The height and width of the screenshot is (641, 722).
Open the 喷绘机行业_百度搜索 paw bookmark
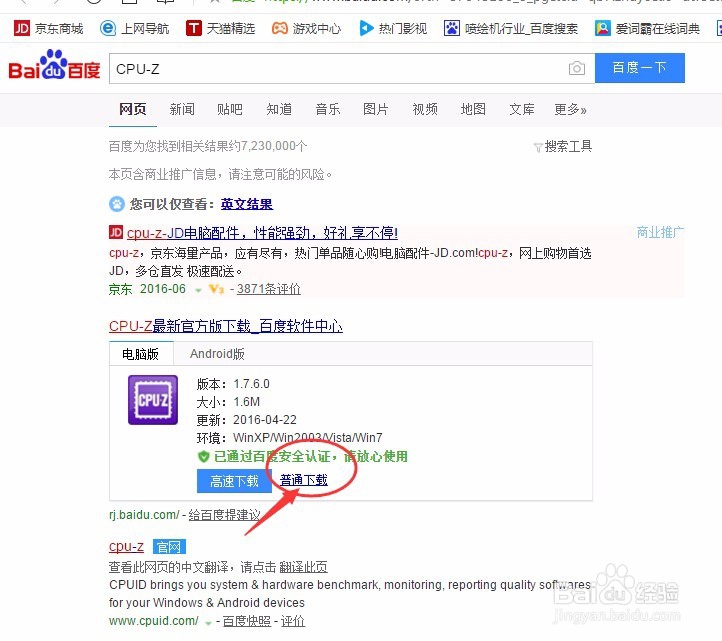511,29
